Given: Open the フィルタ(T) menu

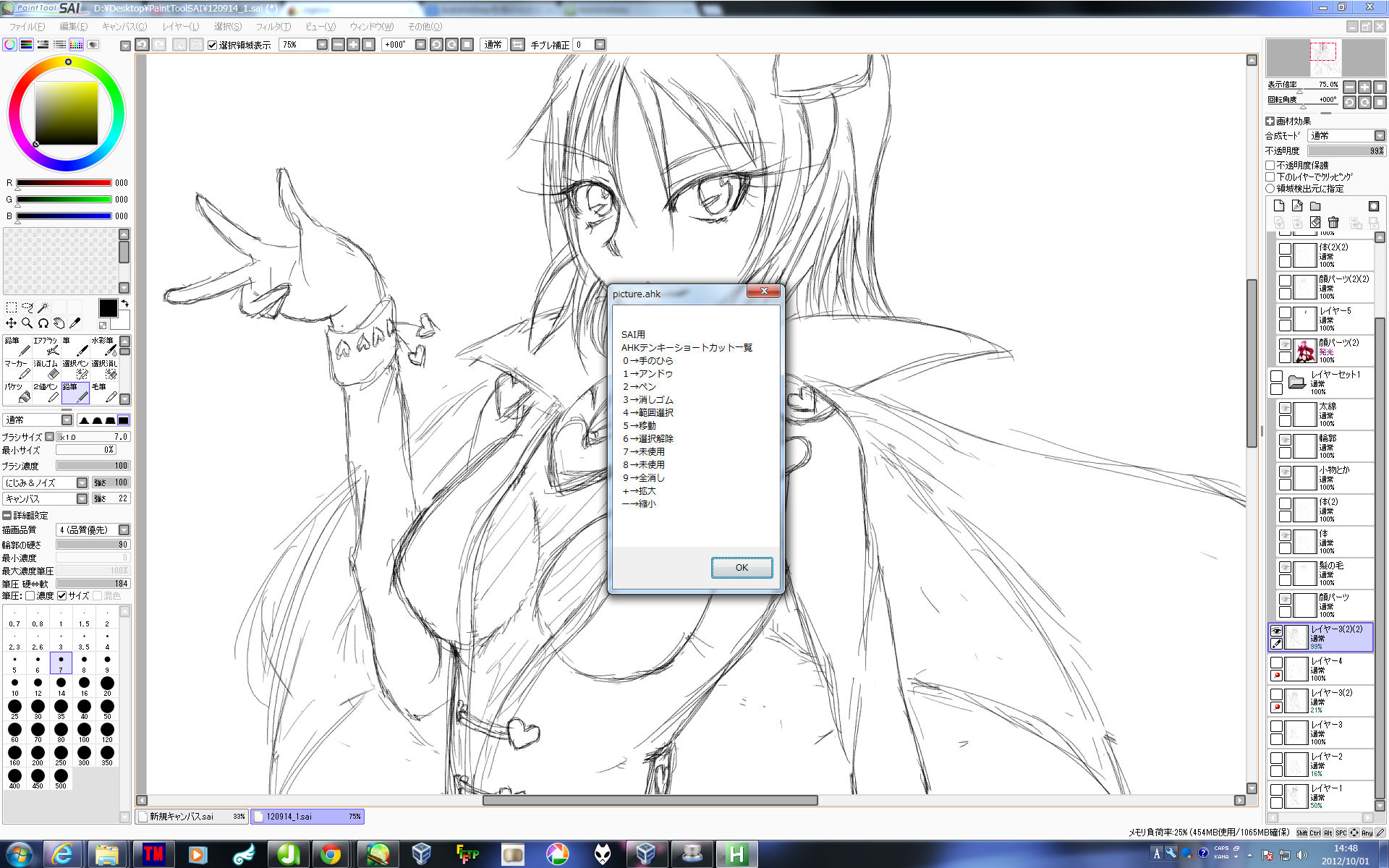Looking at the screenshot, I should click(273, 27).
